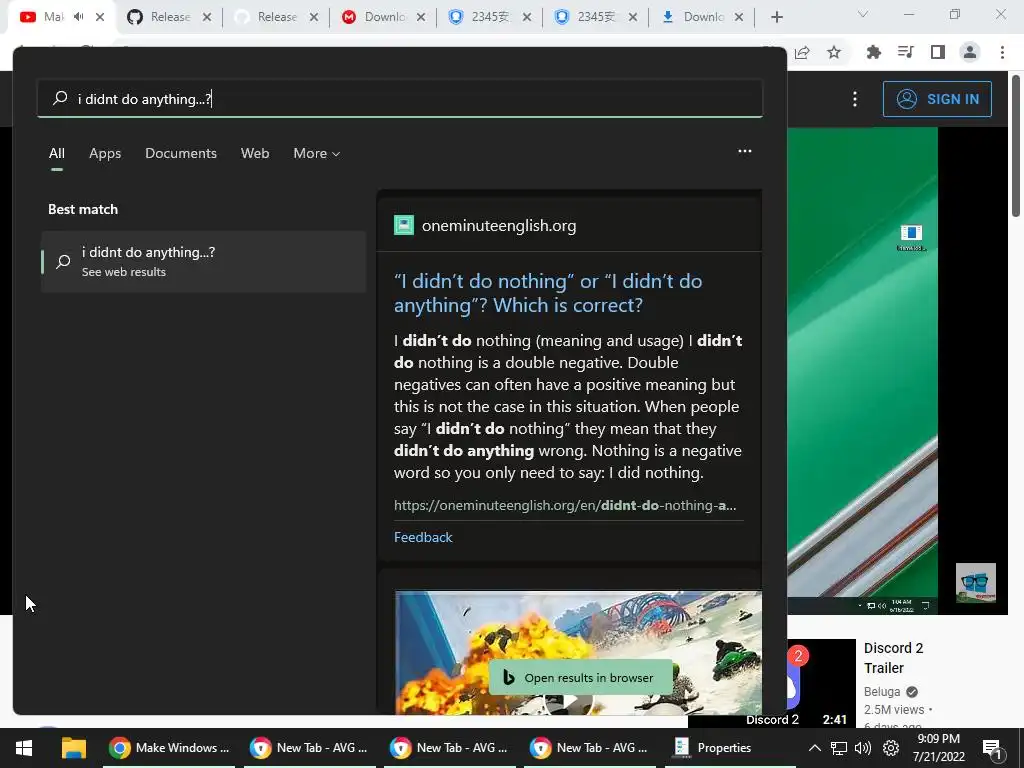Toggle the Chrome side panel icon
The height and width of the screenshot is (768, 1024).
[938, 52]
